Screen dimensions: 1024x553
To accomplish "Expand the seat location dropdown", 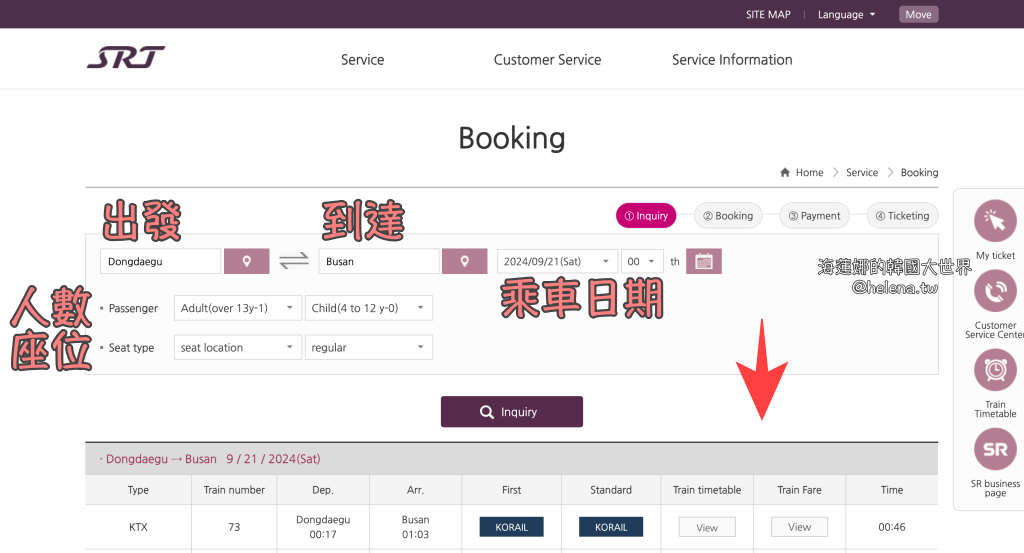I will click(237, 348).
